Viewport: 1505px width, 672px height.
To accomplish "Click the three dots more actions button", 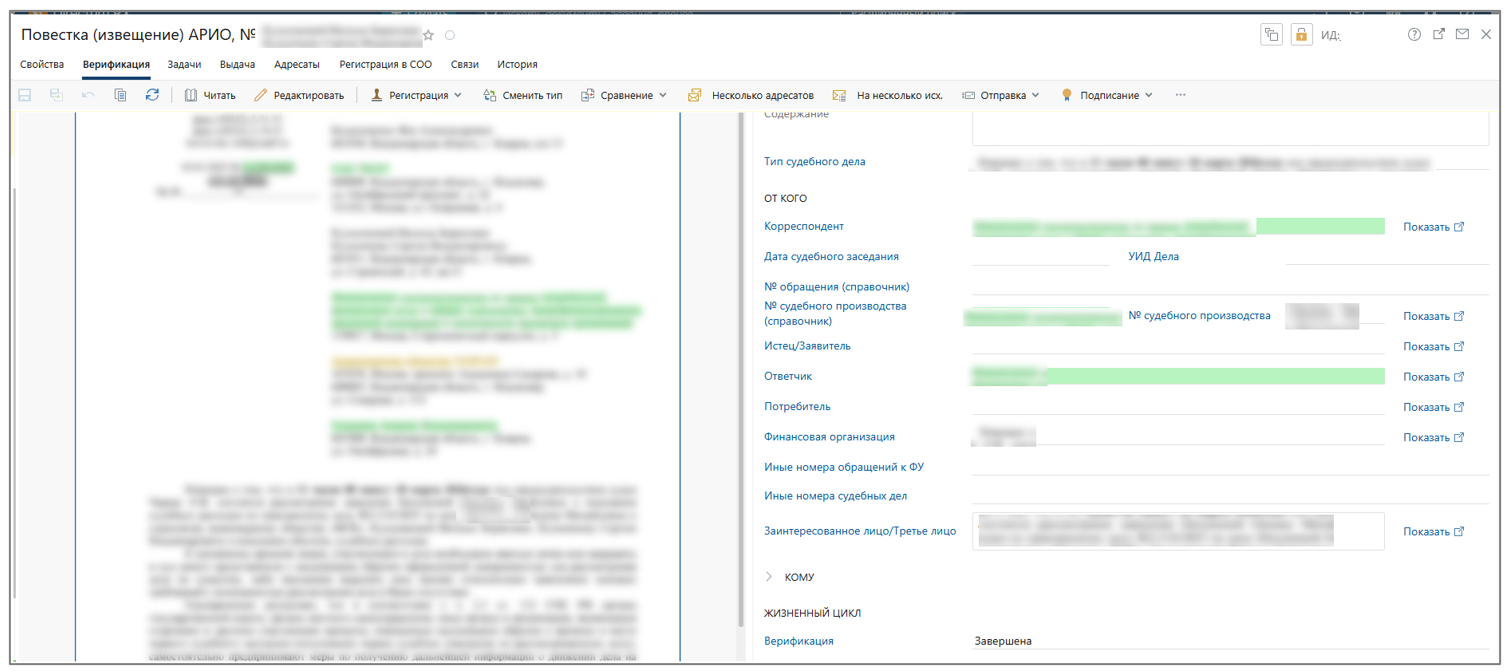I will point(1181,95).
